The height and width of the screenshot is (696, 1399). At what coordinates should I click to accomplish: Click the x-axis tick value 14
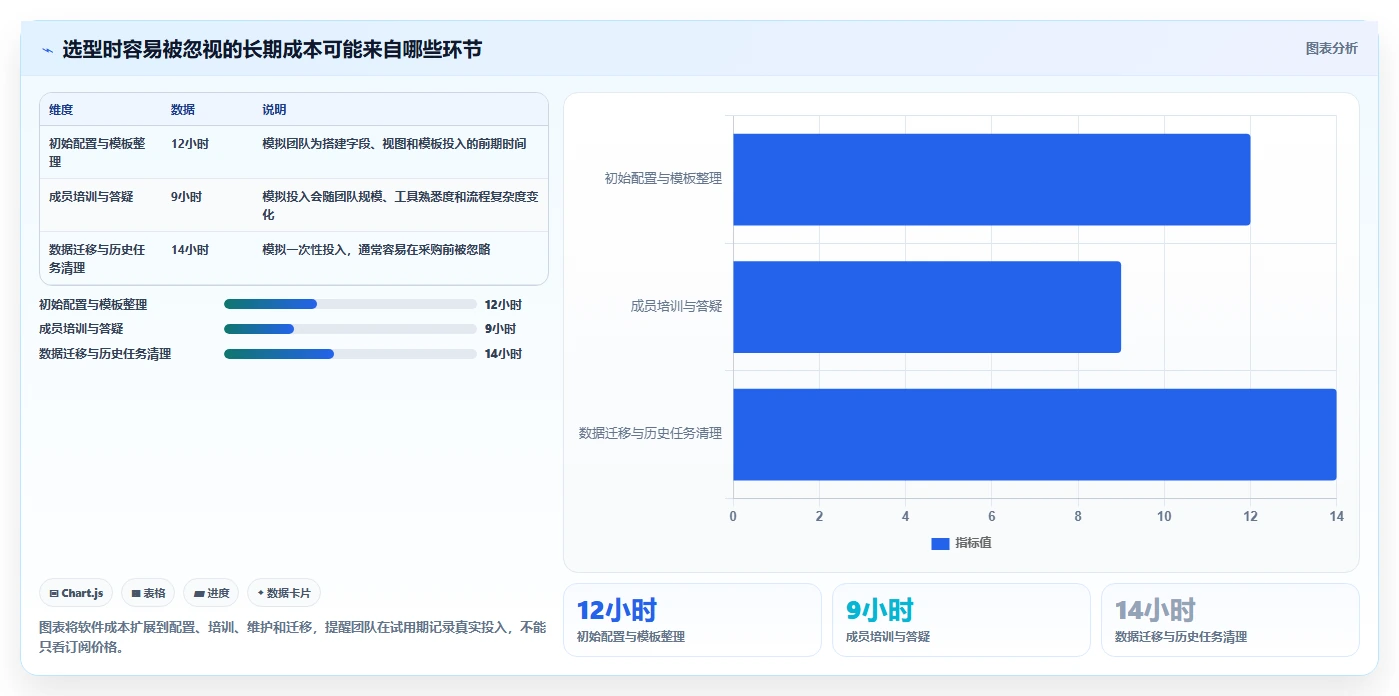1337,516
